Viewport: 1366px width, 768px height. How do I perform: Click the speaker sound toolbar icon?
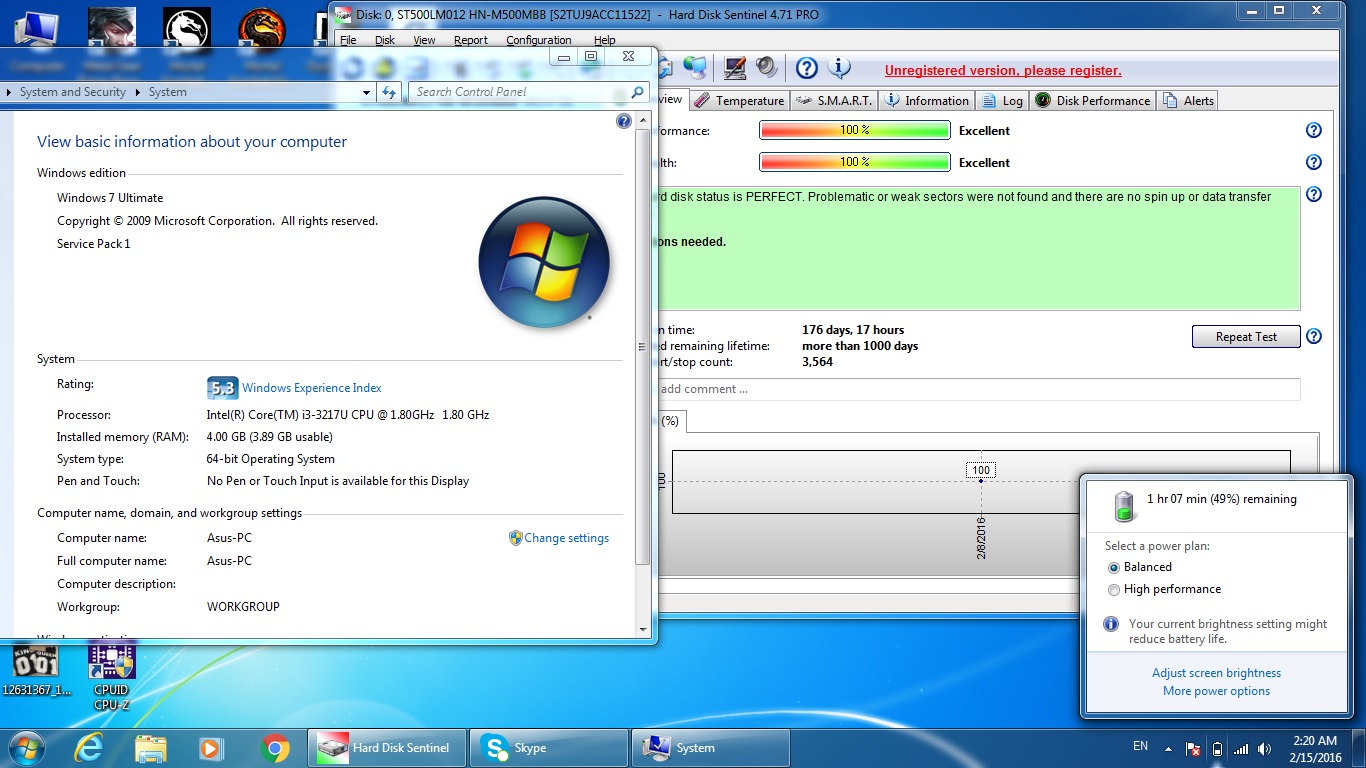click(x=767, y=68)
